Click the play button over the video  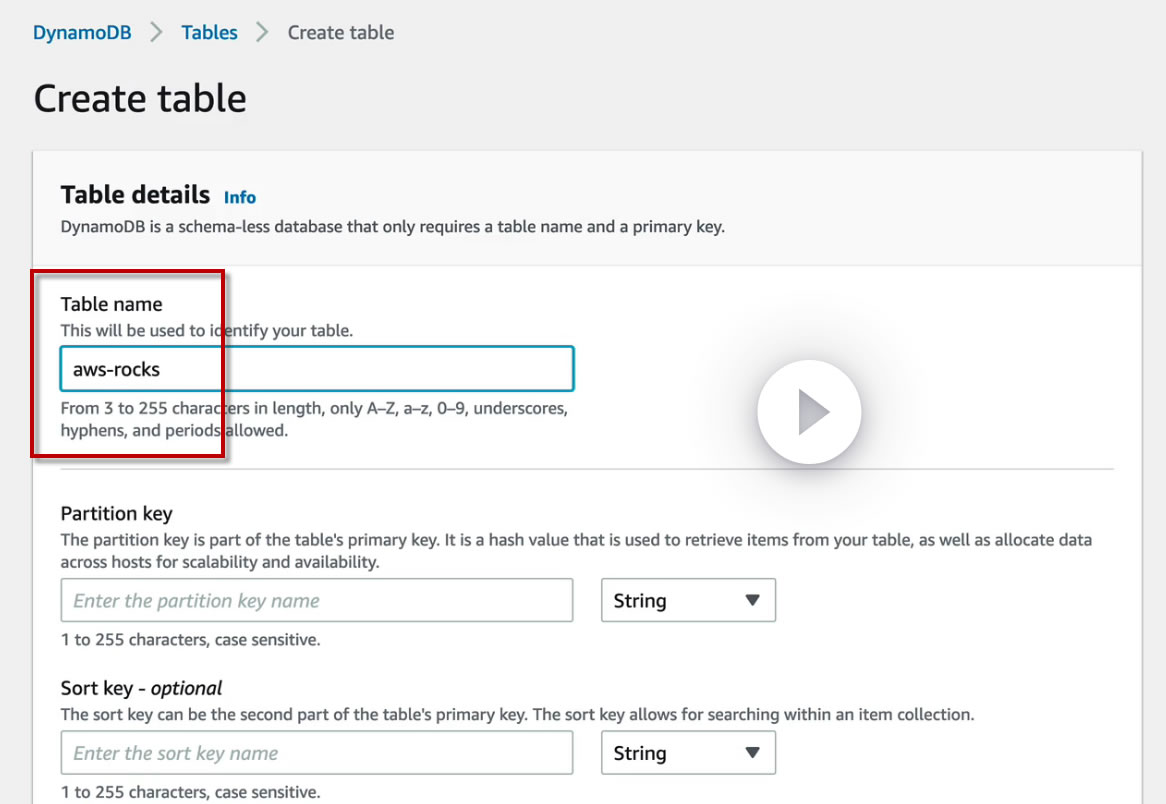pos(809,412)
